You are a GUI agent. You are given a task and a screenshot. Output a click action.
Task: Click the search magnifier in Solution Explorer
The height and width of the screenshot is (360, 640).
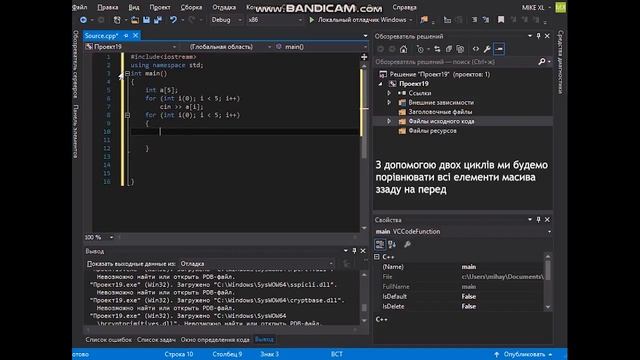pyautogui.click(x=542, y=62)
